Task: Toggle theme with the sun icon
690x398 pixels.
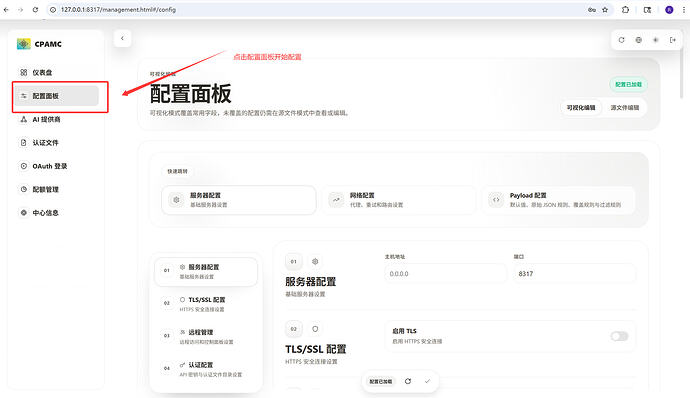Action: (656, 40)
